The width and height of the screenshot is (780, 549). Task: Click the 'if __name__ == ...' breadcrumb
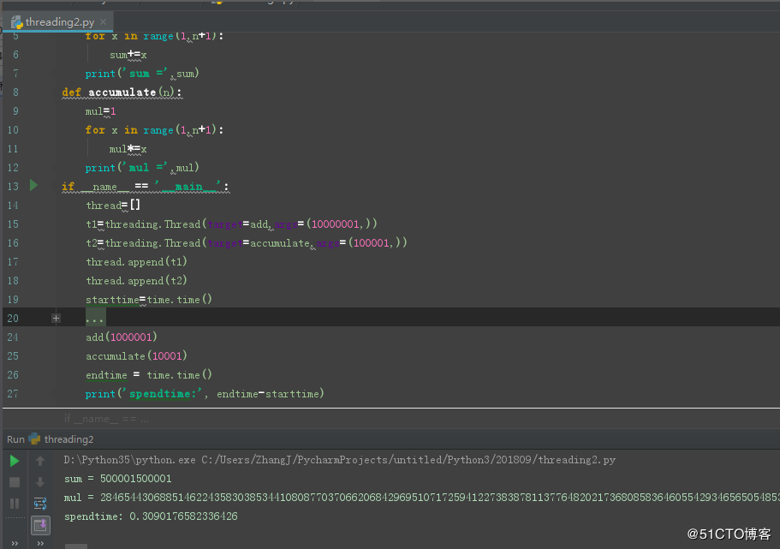pyautogui.click(x=106, y=419)
